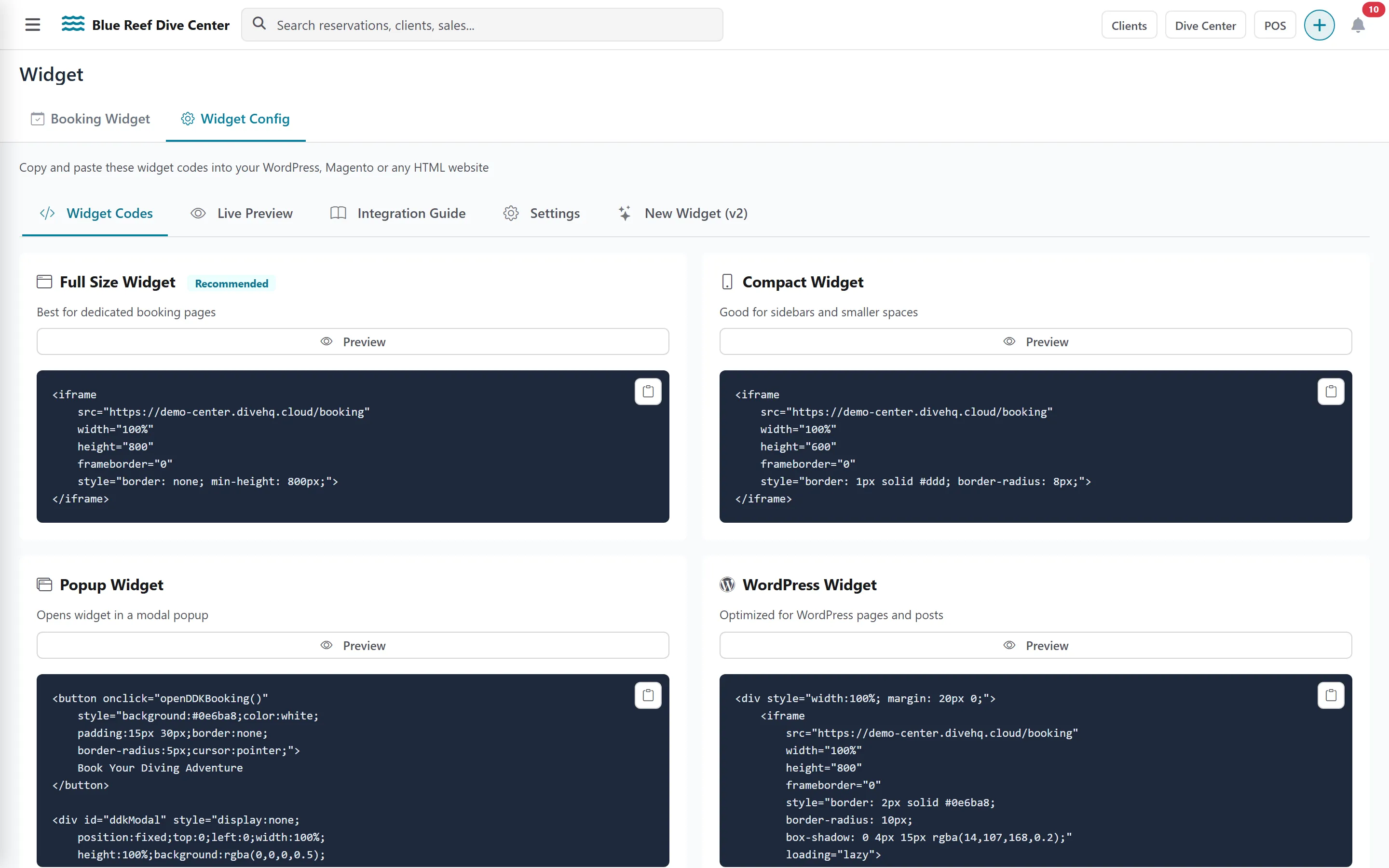Open the Integration Guide tab
Viewport: 1389px width, 868px height.
(398, 214)
